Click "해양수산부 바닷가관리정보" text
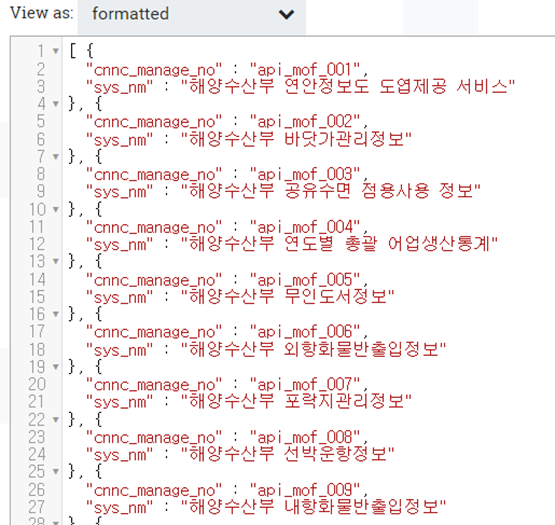 tap(297, 139)
